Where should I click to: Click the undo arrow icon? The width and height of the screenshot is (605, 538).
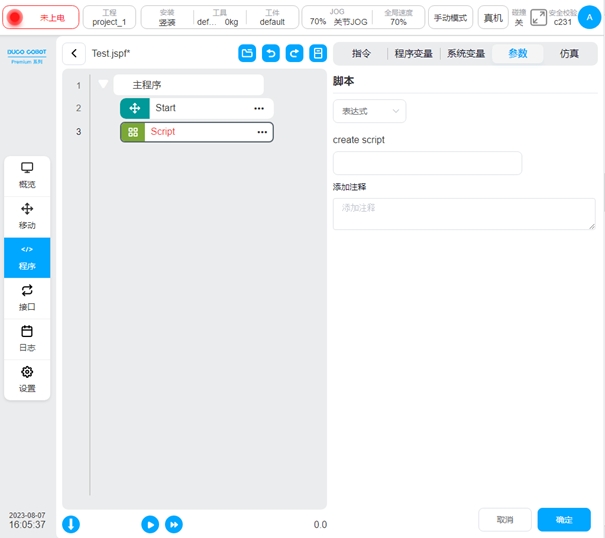271,54
